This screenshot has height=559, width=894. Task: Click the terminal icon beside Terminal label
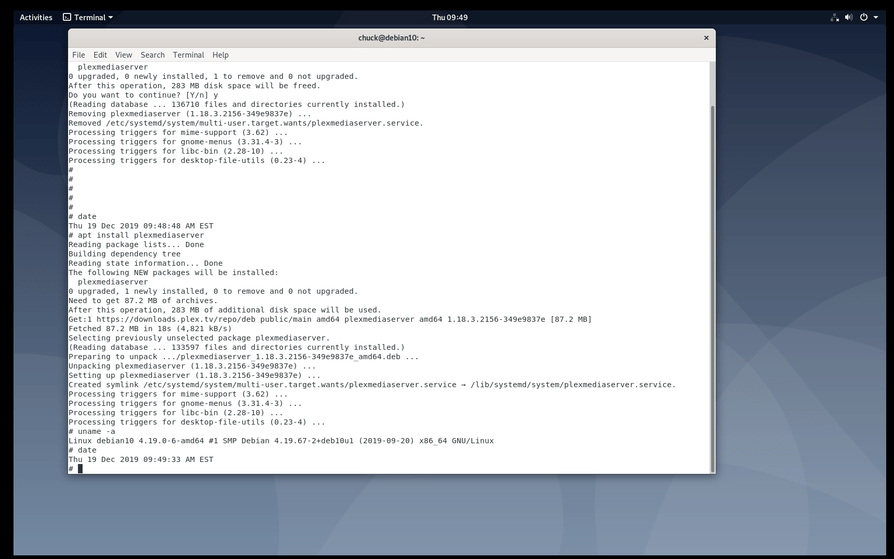coord(67,17)
